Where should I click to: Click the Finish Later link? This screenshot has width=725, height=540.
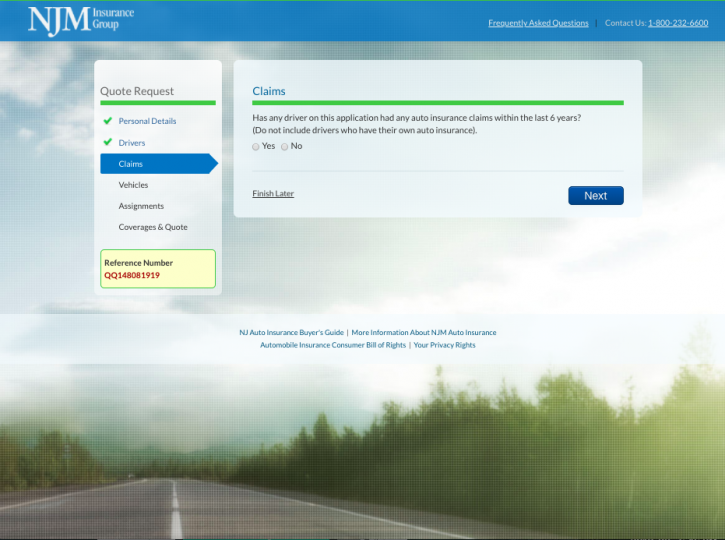point(273,193)
